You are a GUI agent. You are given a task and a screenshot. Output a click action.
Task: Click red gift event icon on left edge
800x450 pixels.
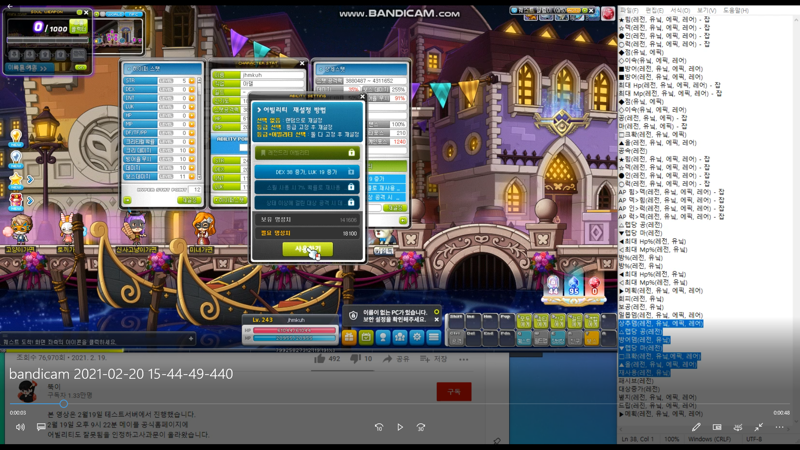[16, 201]
